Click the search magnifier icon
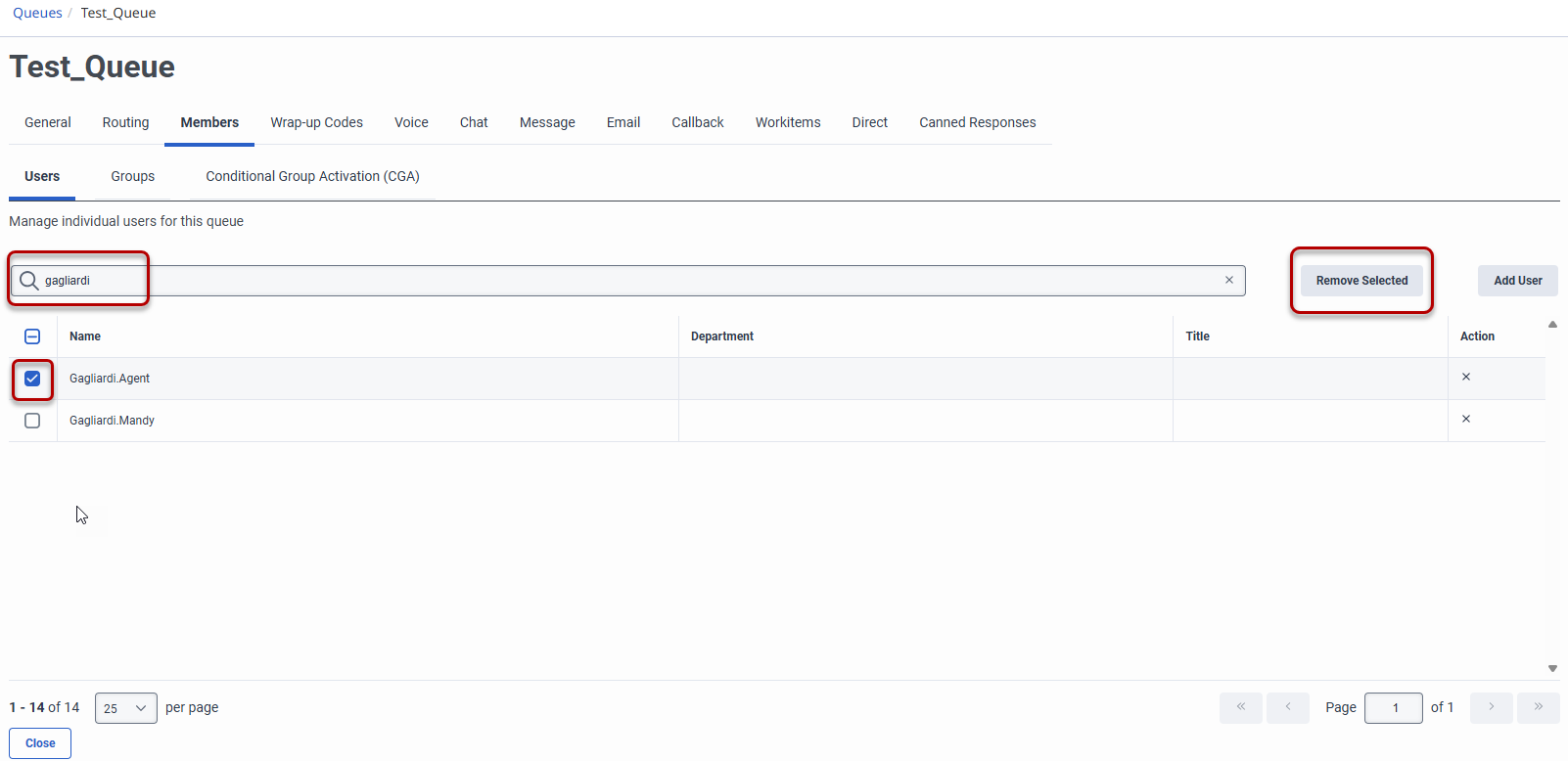Image resolution: width=1568 pixels, height=761 pixels. [x=29, y=281]
